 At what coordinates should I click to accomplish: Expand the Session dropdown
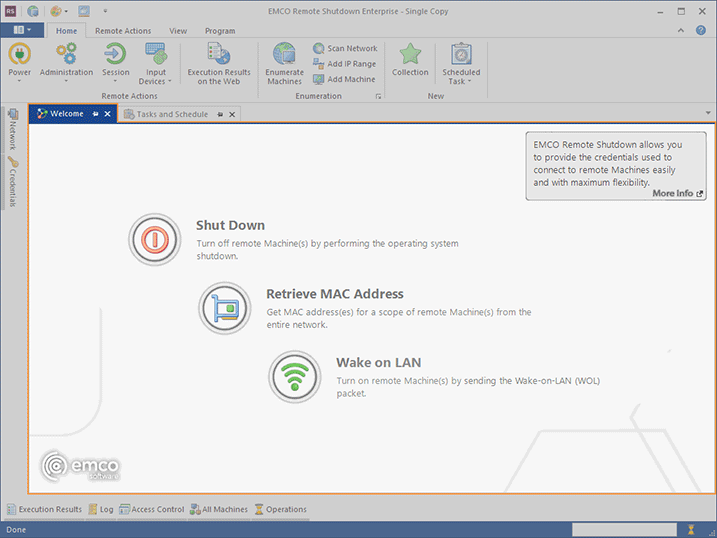116,66
